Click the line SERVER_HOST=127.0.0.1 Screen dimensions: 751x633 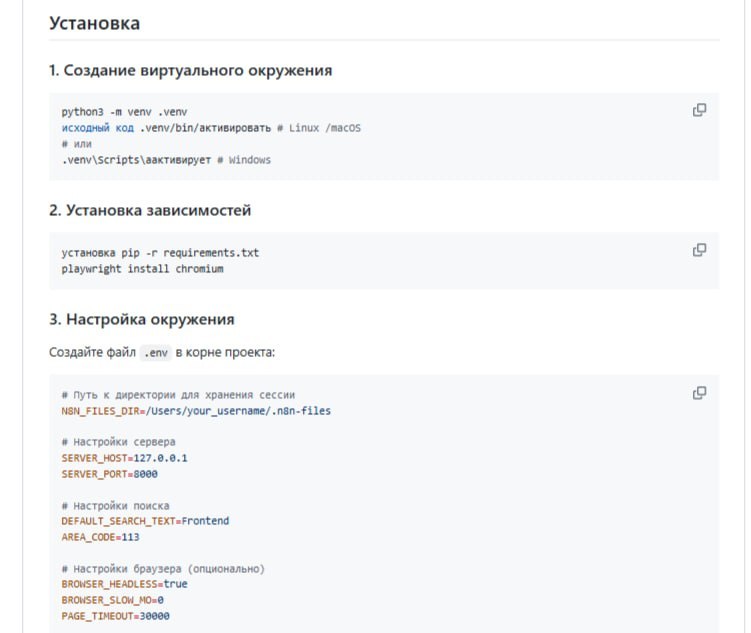(x=125, y=458)
